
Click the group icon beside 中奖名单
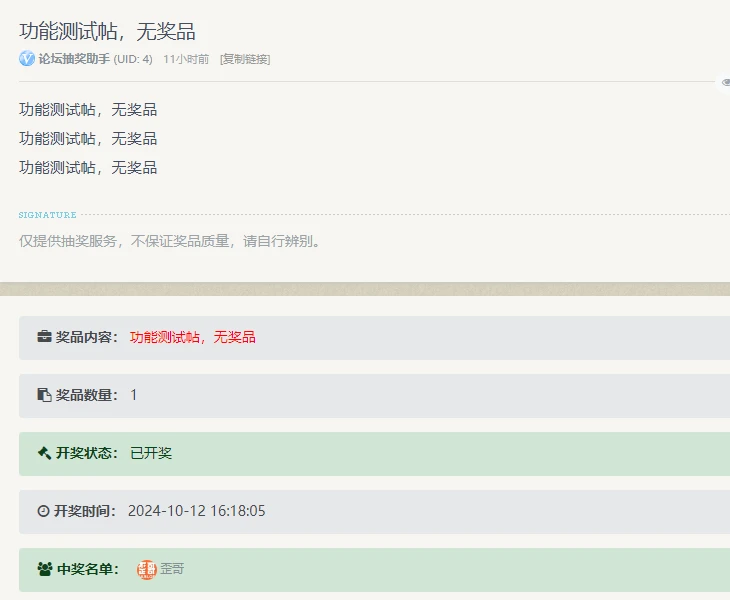tap(45, 569)
